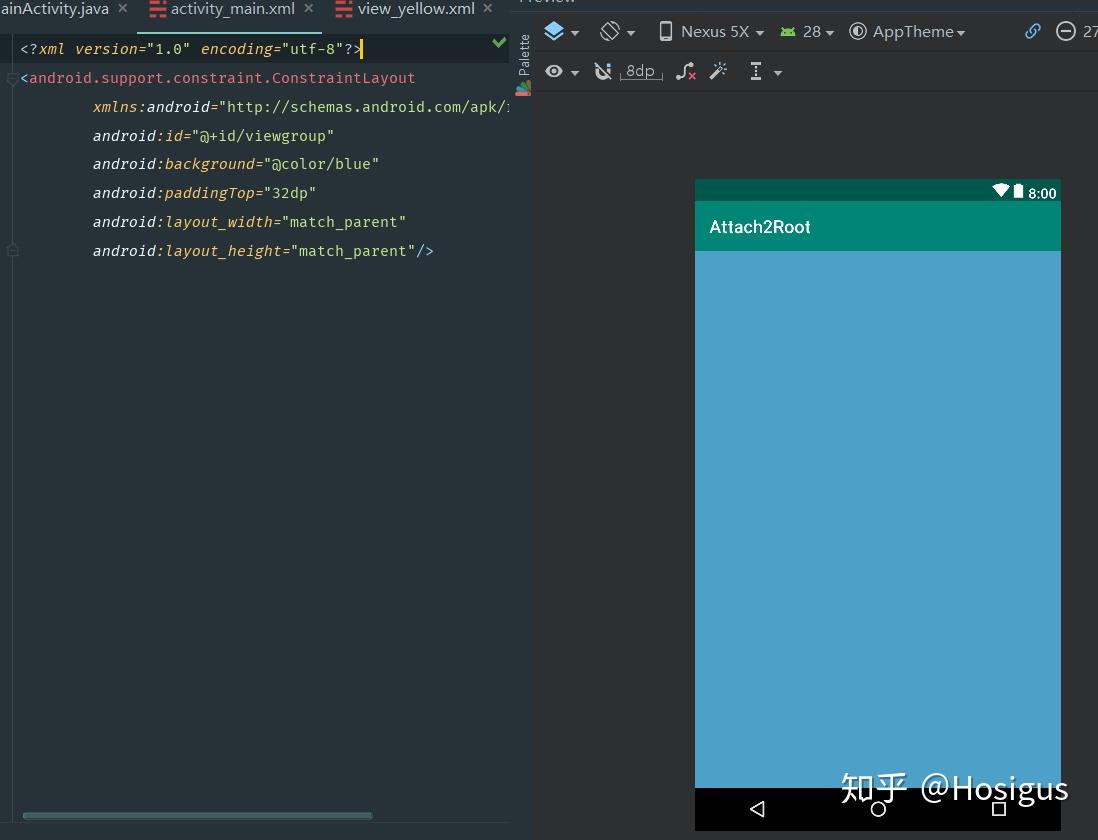Switch to the MainActivity.java tab
This screenshot has width=1098, height=840.
point(54,9)
